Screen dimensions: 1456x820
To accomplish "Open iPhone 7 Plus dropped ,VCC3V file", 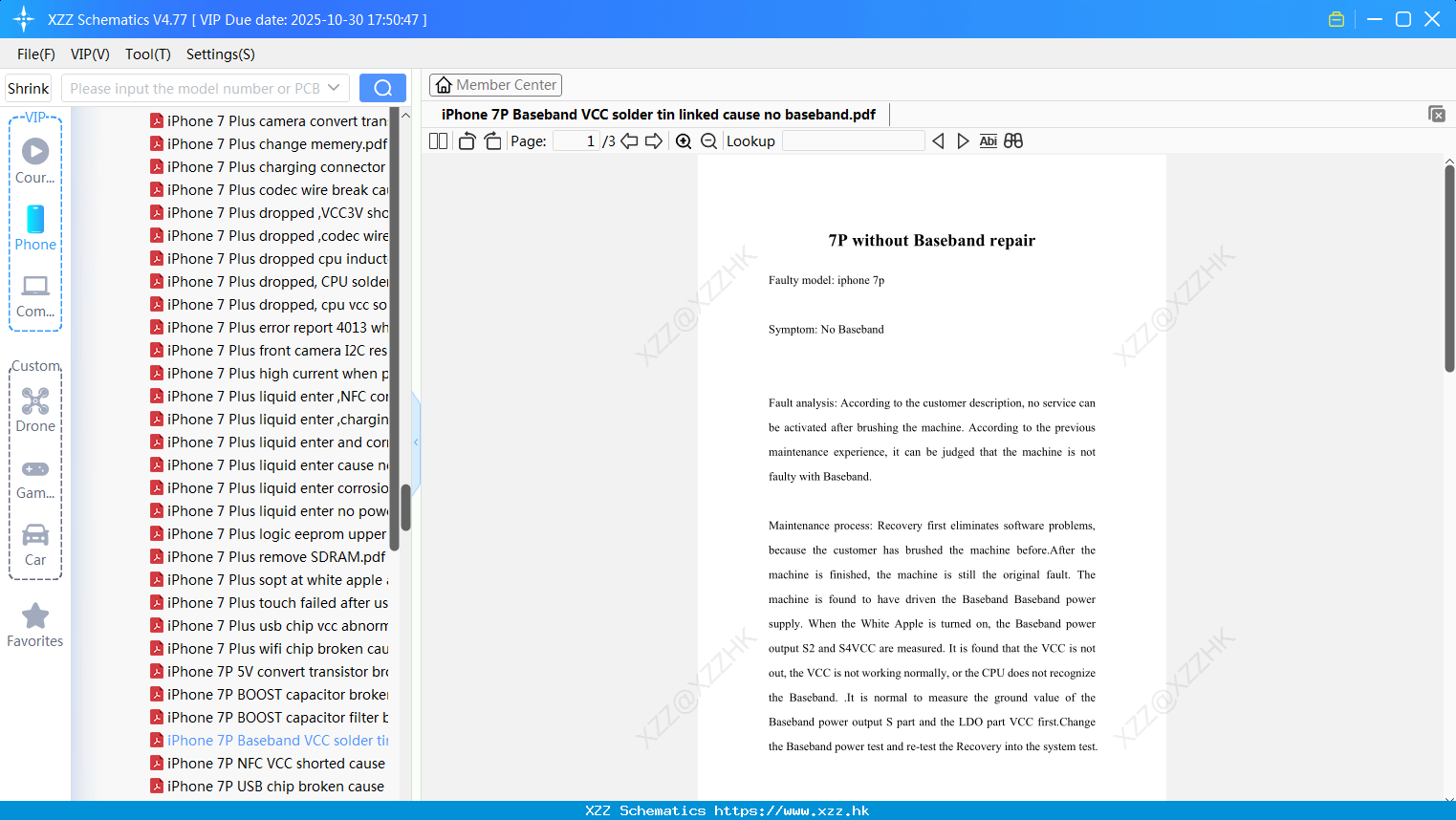I will (x=269, y=213).
